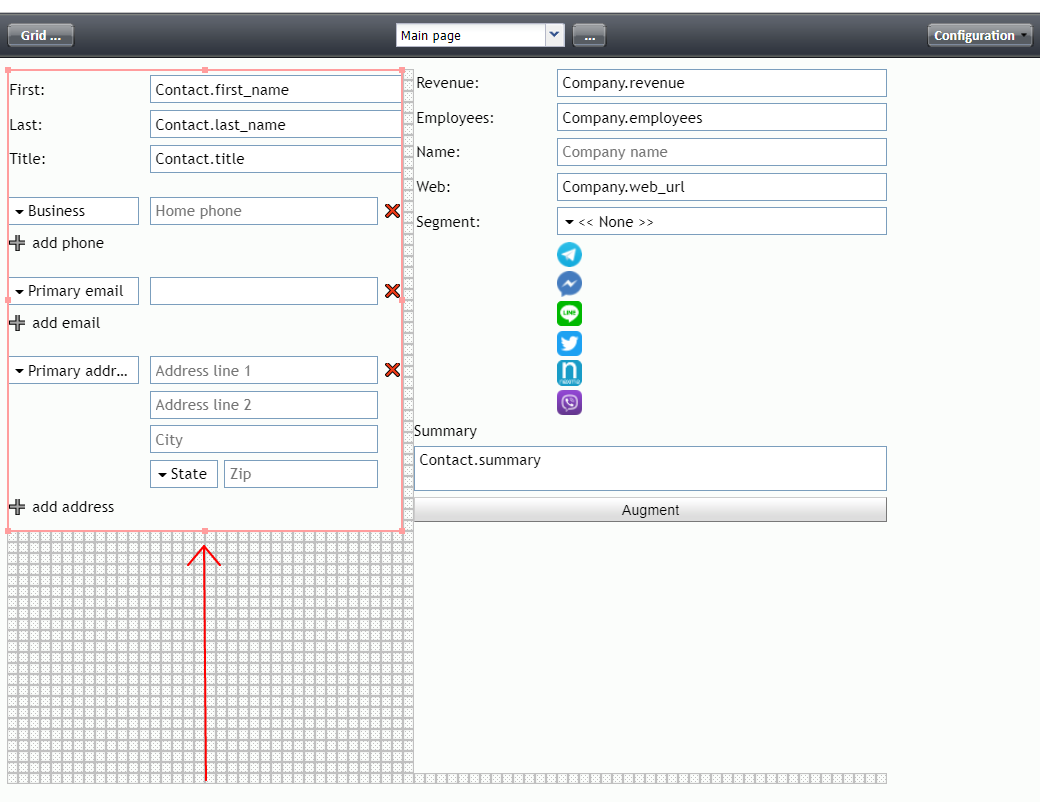Open the Configuration menu
Image resolution: width=1040 pixels, height=802 pixels.
pos(980,35)
